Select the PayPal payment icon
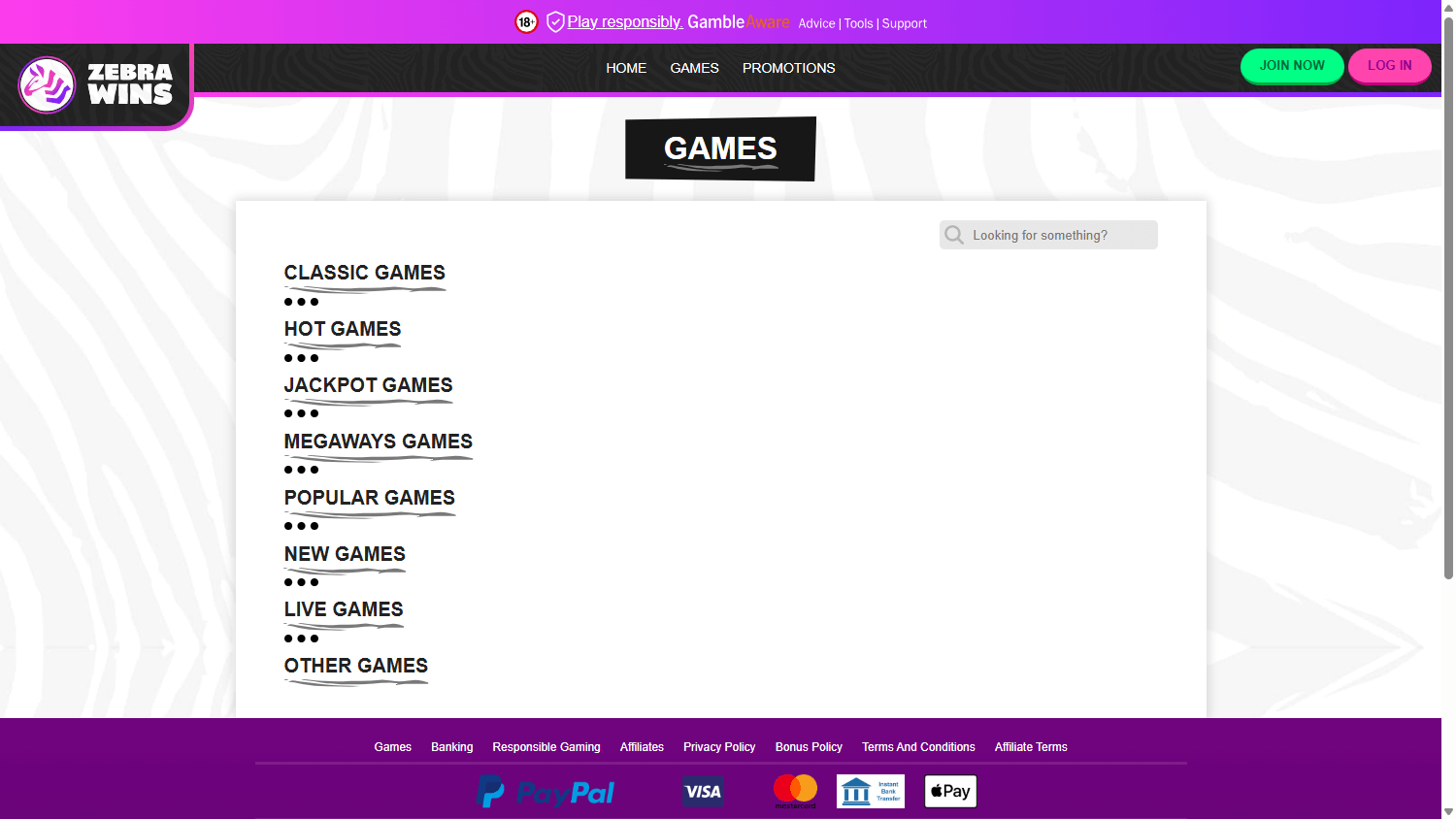Viewport: 1456px width, 819px height. tap(546, 792)
